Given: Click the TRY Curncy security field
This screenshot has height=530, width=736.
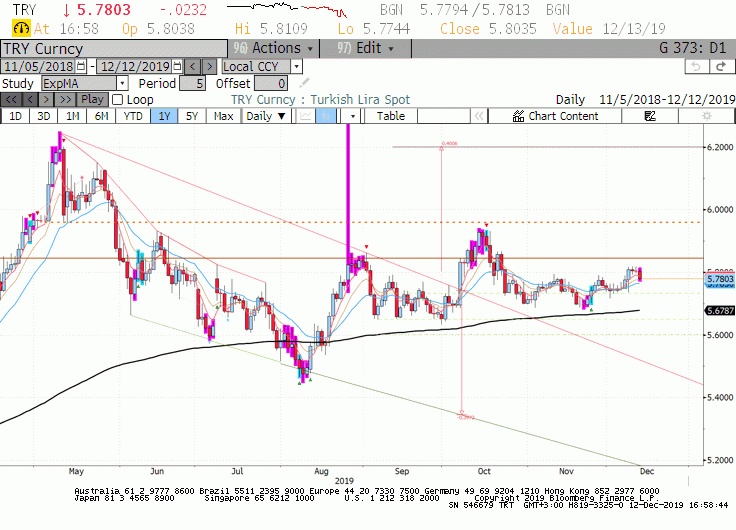Looking at the screenshot, I should (114, 49).
